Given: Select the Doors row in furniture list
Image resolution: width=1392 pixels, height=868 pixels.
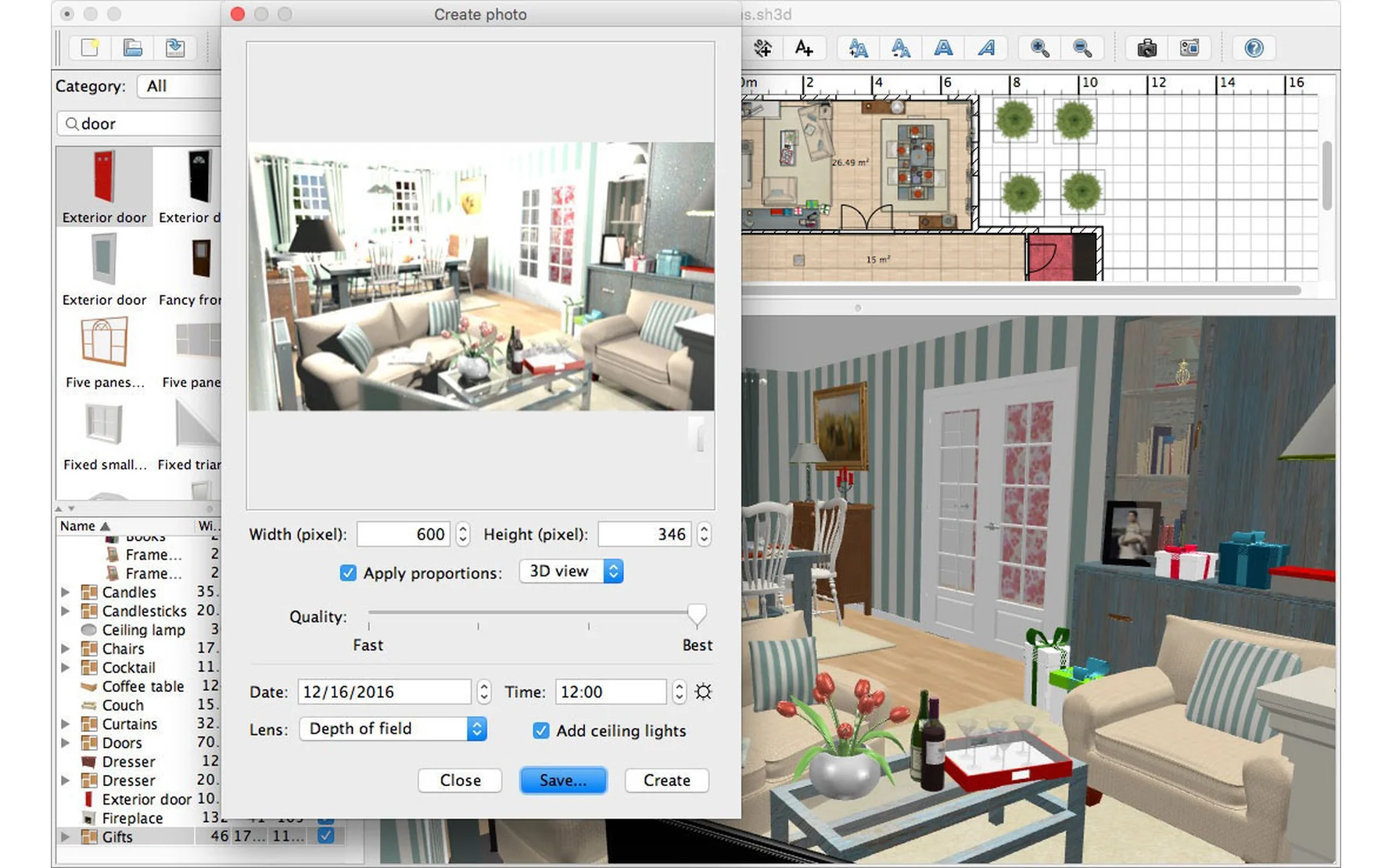Looking at the screenshot, I should click(122, 743).
